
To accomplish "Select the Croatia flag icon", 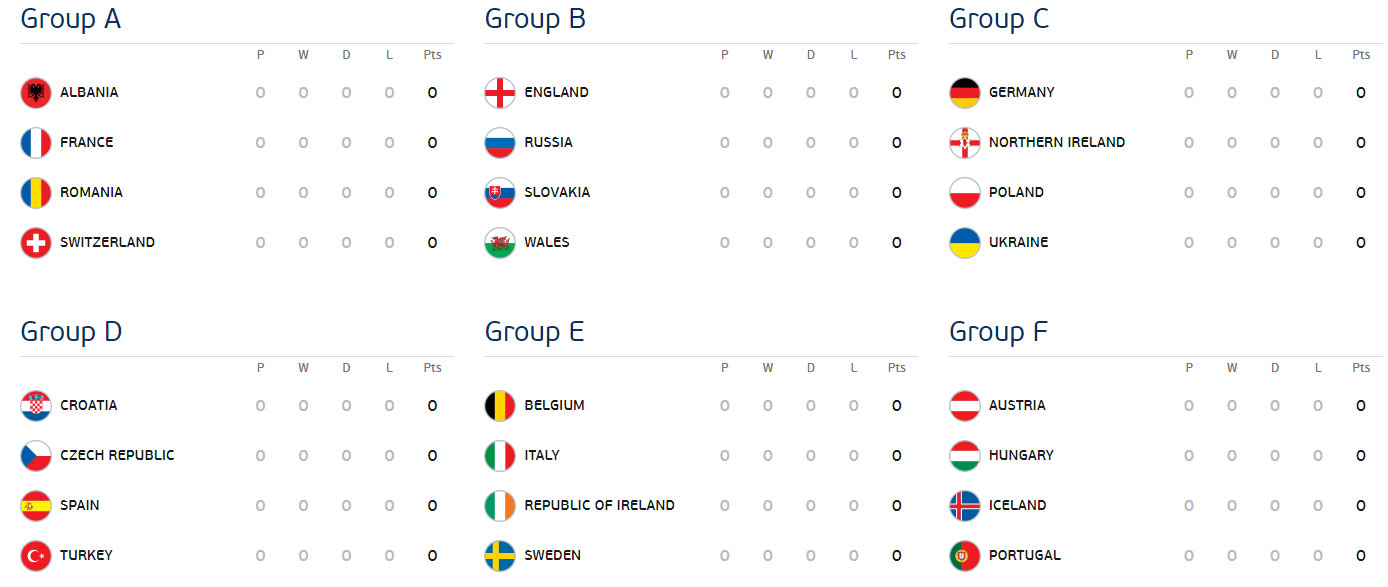I will pos(36,406).
